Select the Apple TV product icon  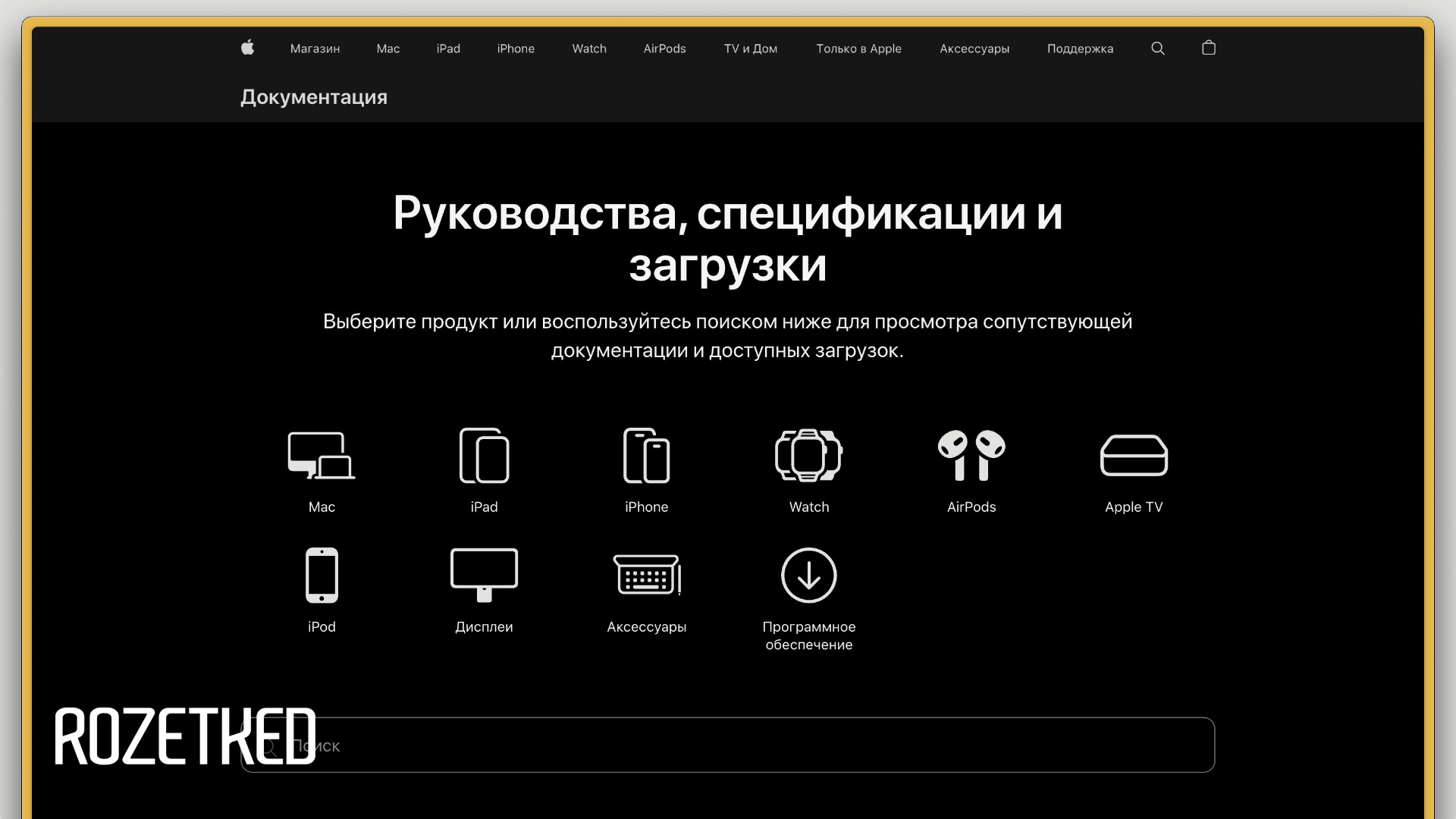coord(1134,455)
